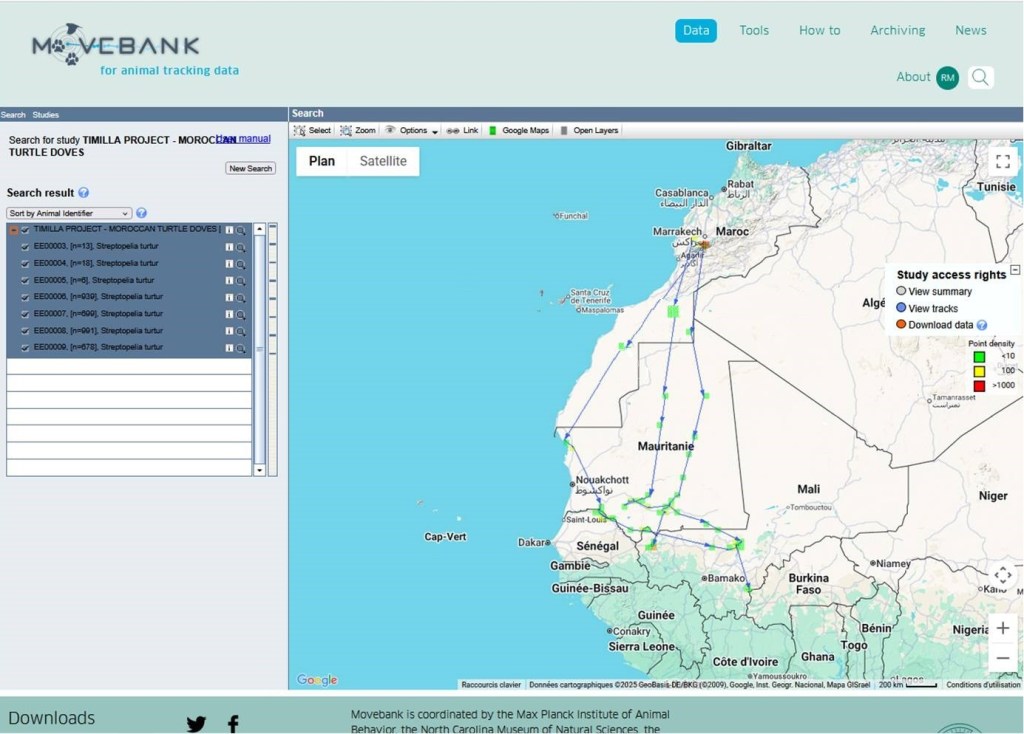Image resolution: width=1024 pixels, height=734 pixels.
Task: Uncheck the EE00003 animal checkbox
Action: click(x=25, y=247)
